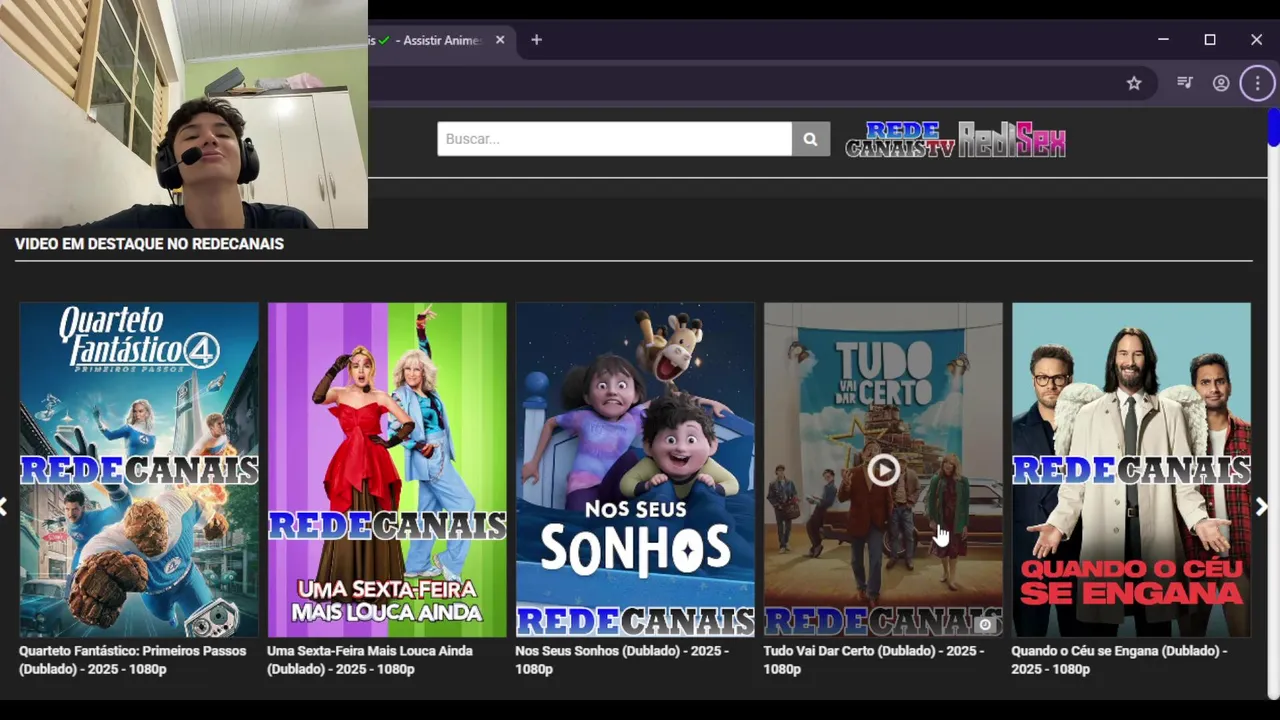Go to next featured videos with right arrow
The image size is (1280, 720).
1261,507
